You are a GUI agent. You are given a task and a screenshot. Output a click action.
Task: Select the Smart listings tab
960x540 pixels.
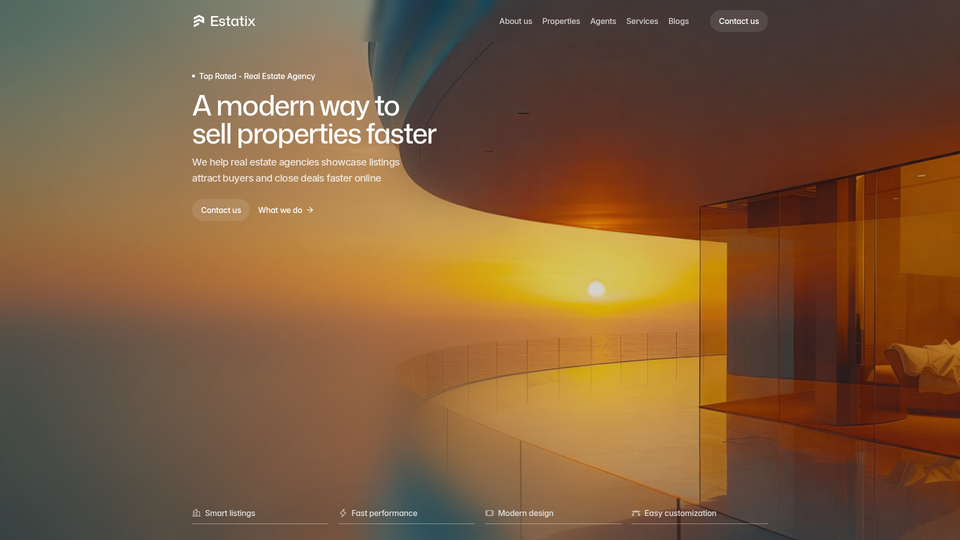(260, 515)
